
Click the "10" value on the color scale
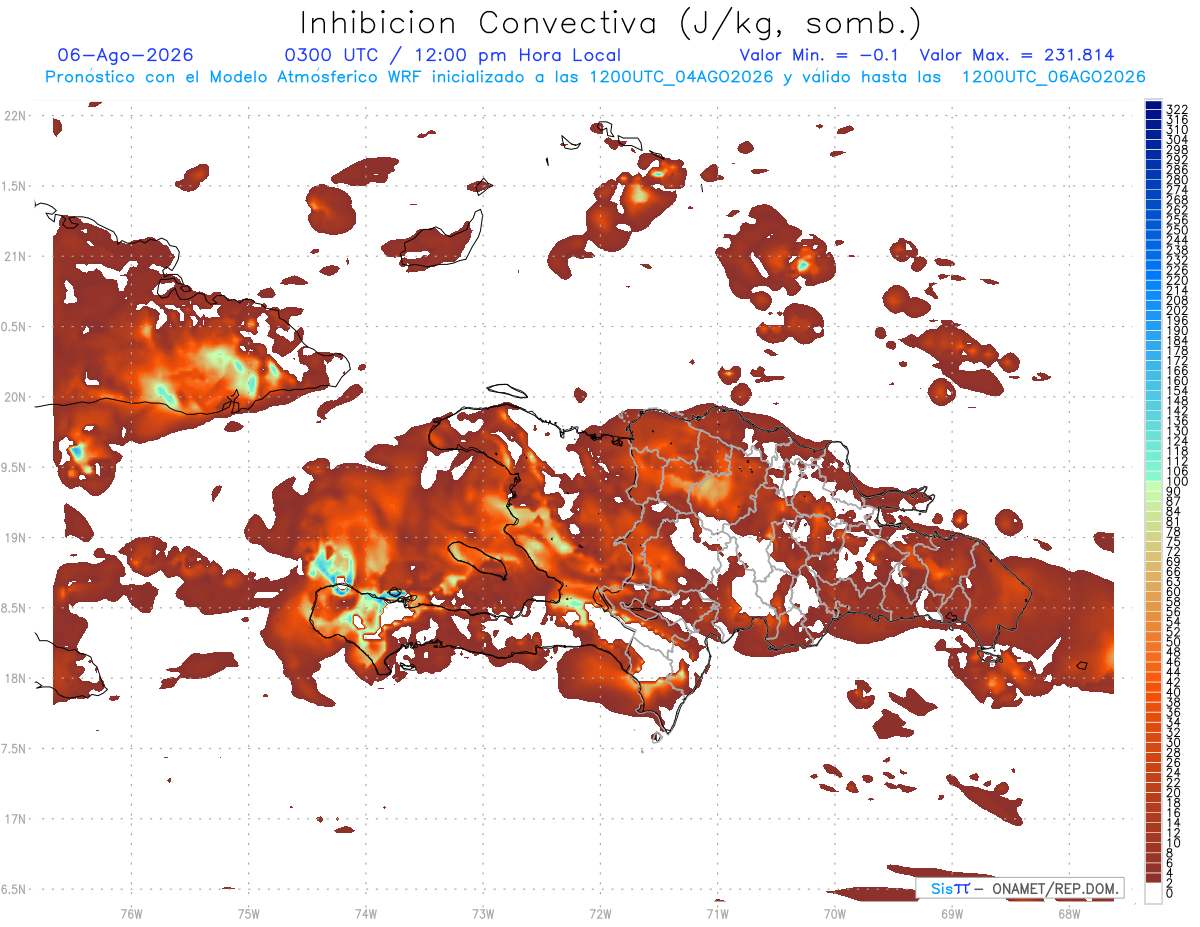pyautogui.click(x=1174, y=843)
